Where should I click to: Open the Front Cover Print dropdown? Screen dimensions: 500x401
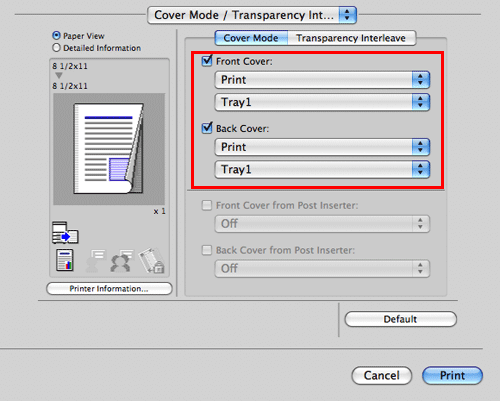click(x=322, y=80)
